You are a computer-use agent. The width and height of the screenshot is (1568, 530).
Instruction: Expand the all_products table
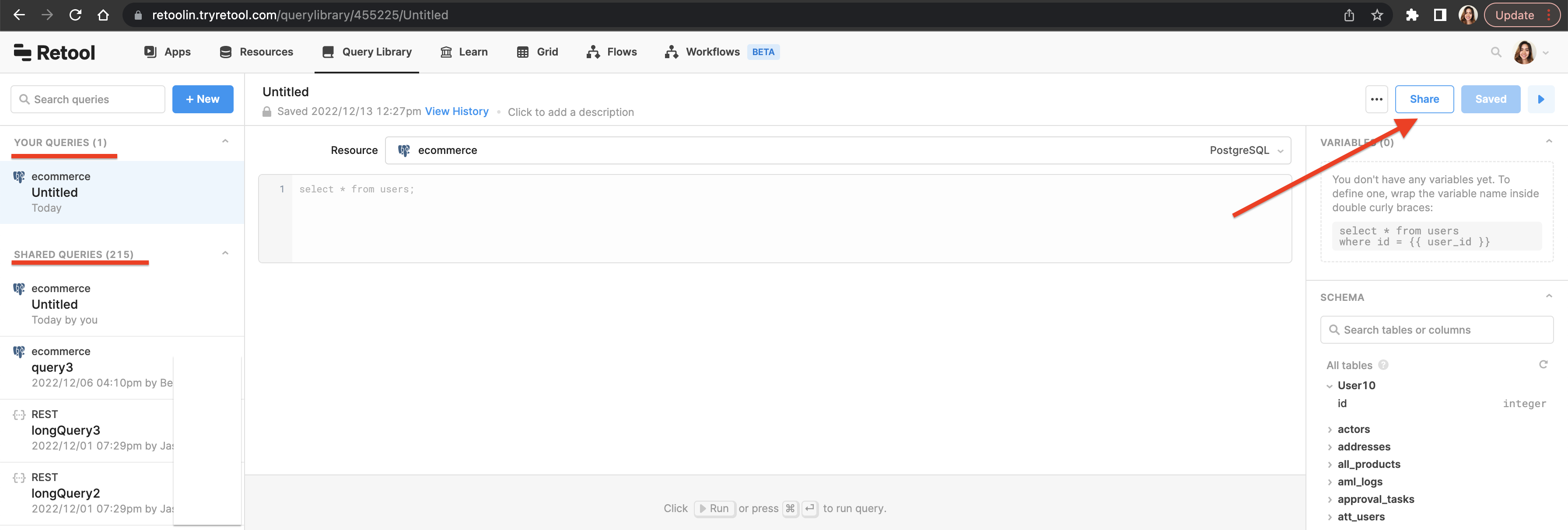coord(1330,465)
